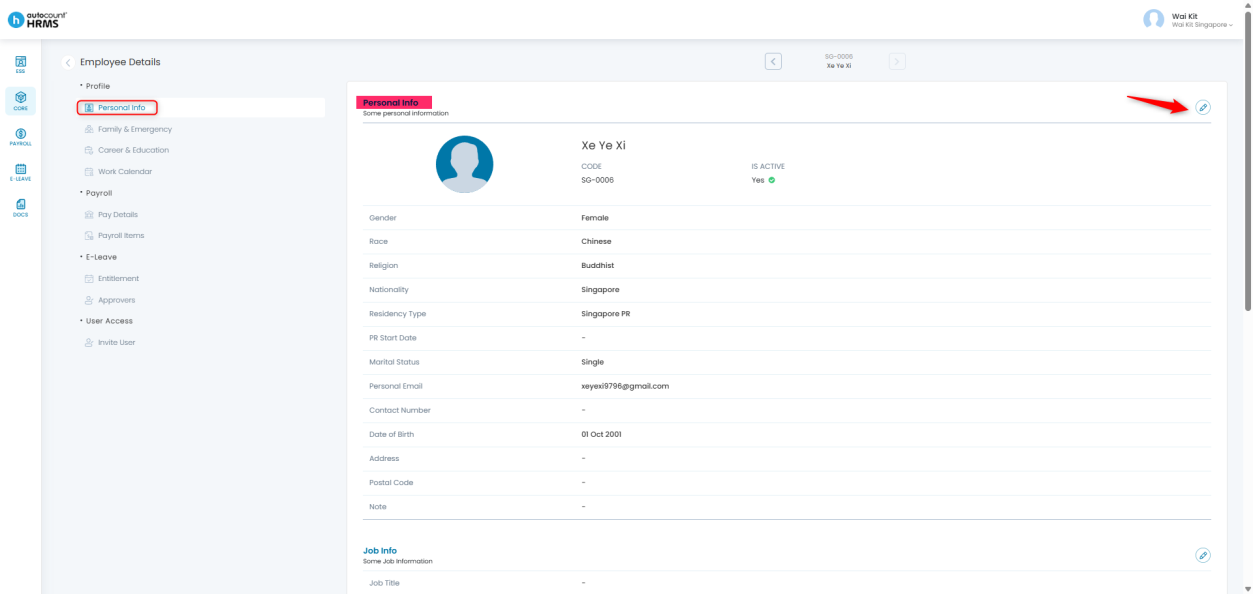
Task: Click the Race value Chinese
Action: (x=596, y=242)
